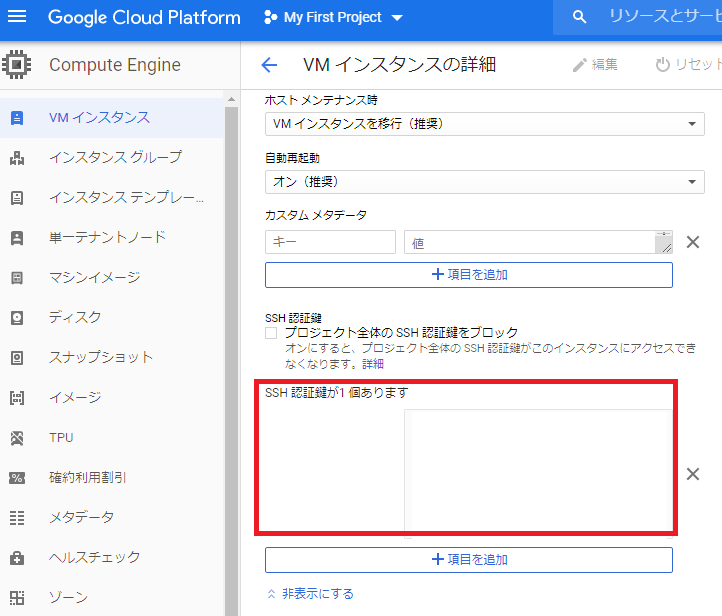Click the pencil edit icon

coord(579,65)
